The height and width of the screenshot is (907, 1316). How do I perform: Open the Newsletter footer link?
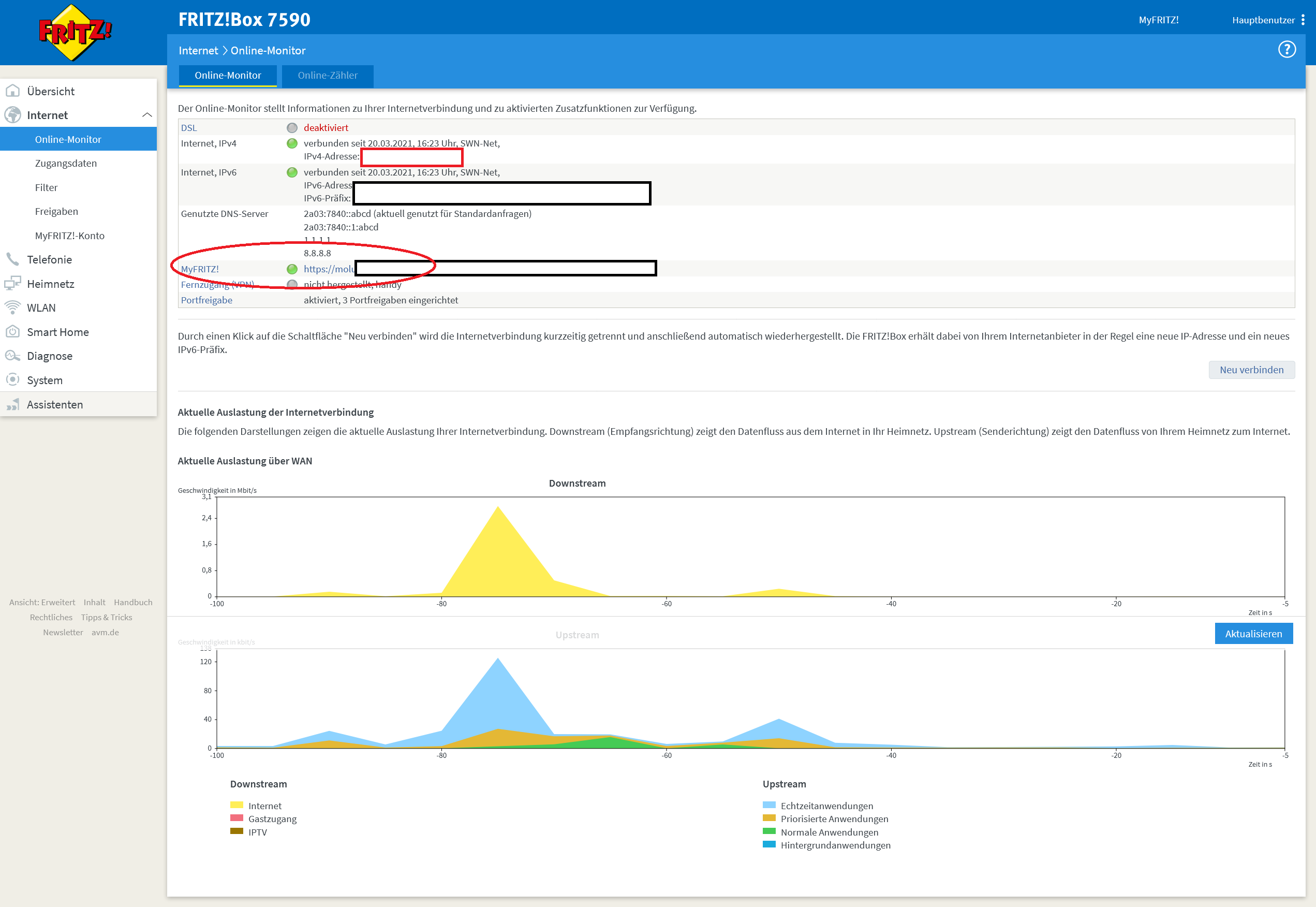(63, 632)
